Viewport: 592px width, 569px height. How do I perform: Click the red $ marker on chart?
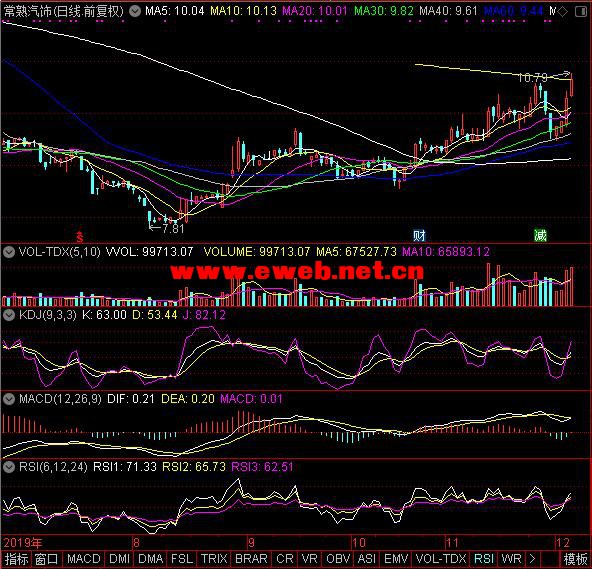pyautogui.click(x=80, y=236)
